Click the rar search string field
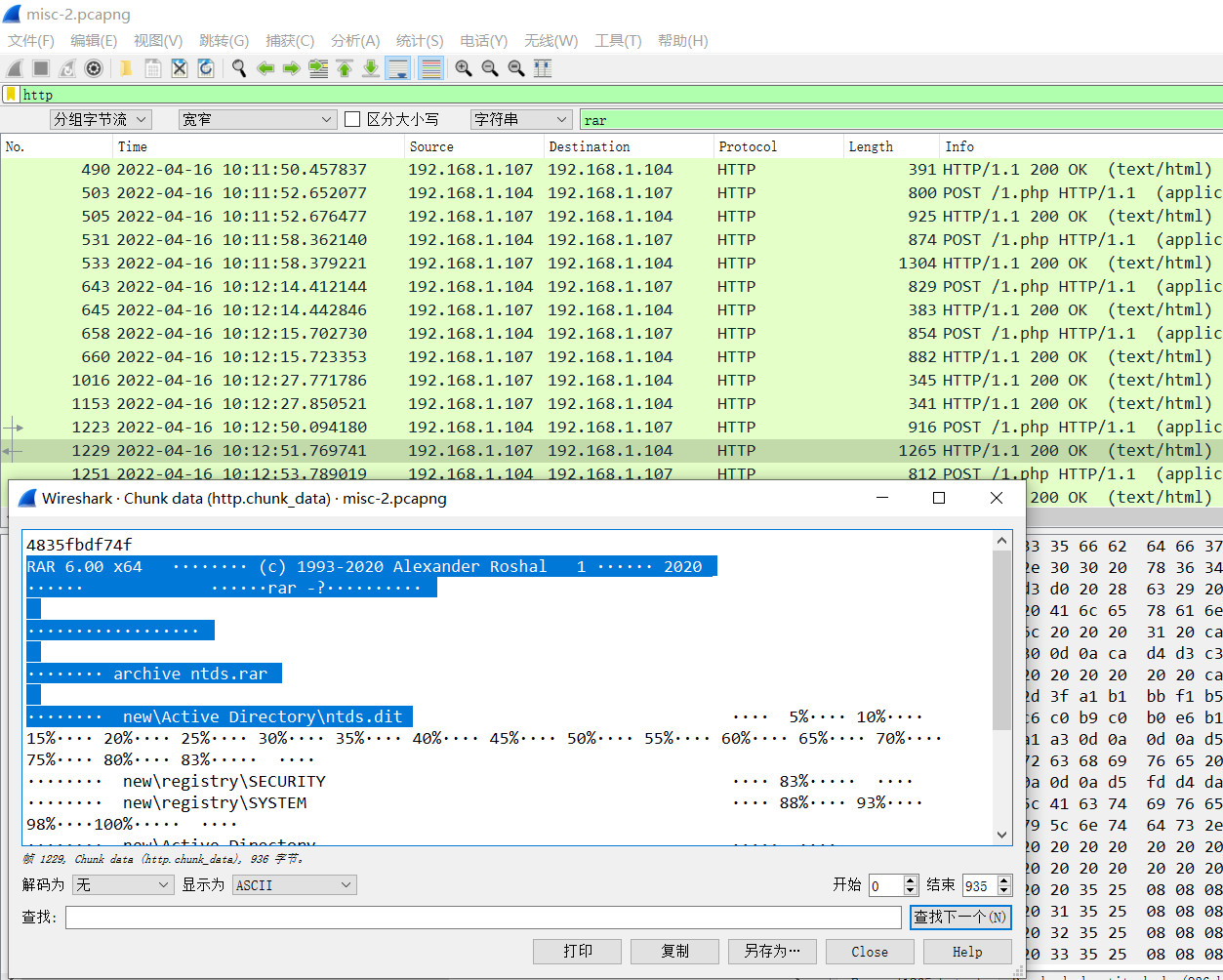The width and height of the screenshot is (1223, 980). coord(900,119)
